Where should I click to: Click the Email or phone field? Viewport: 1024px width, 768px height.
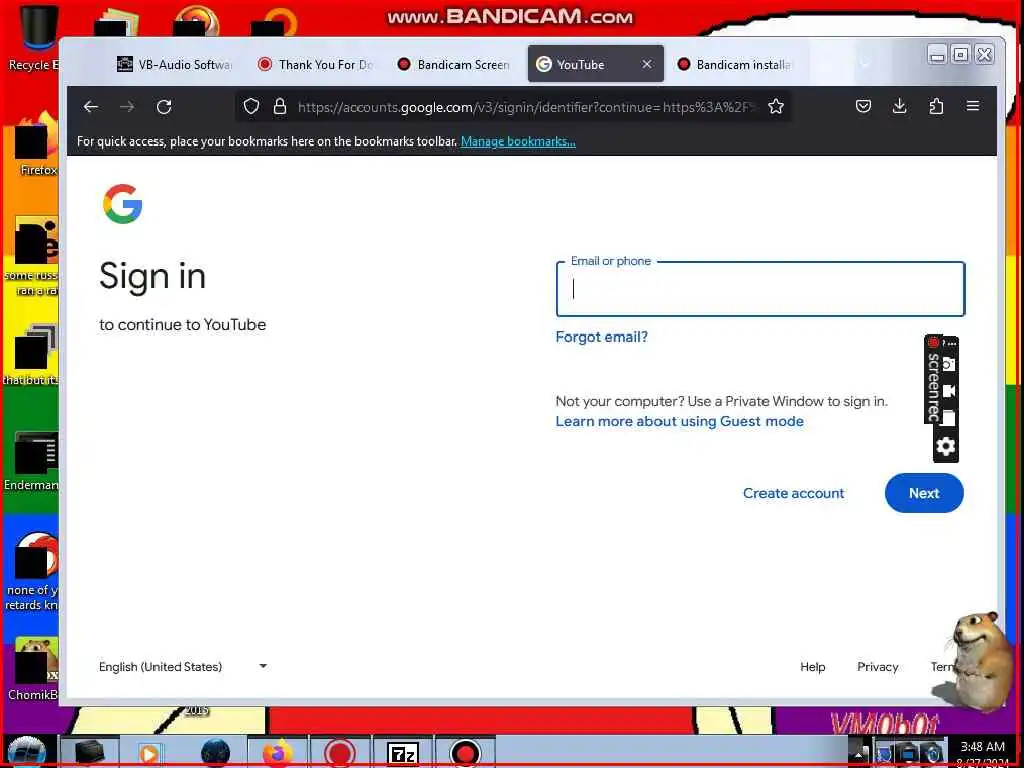tap(760, 289)
